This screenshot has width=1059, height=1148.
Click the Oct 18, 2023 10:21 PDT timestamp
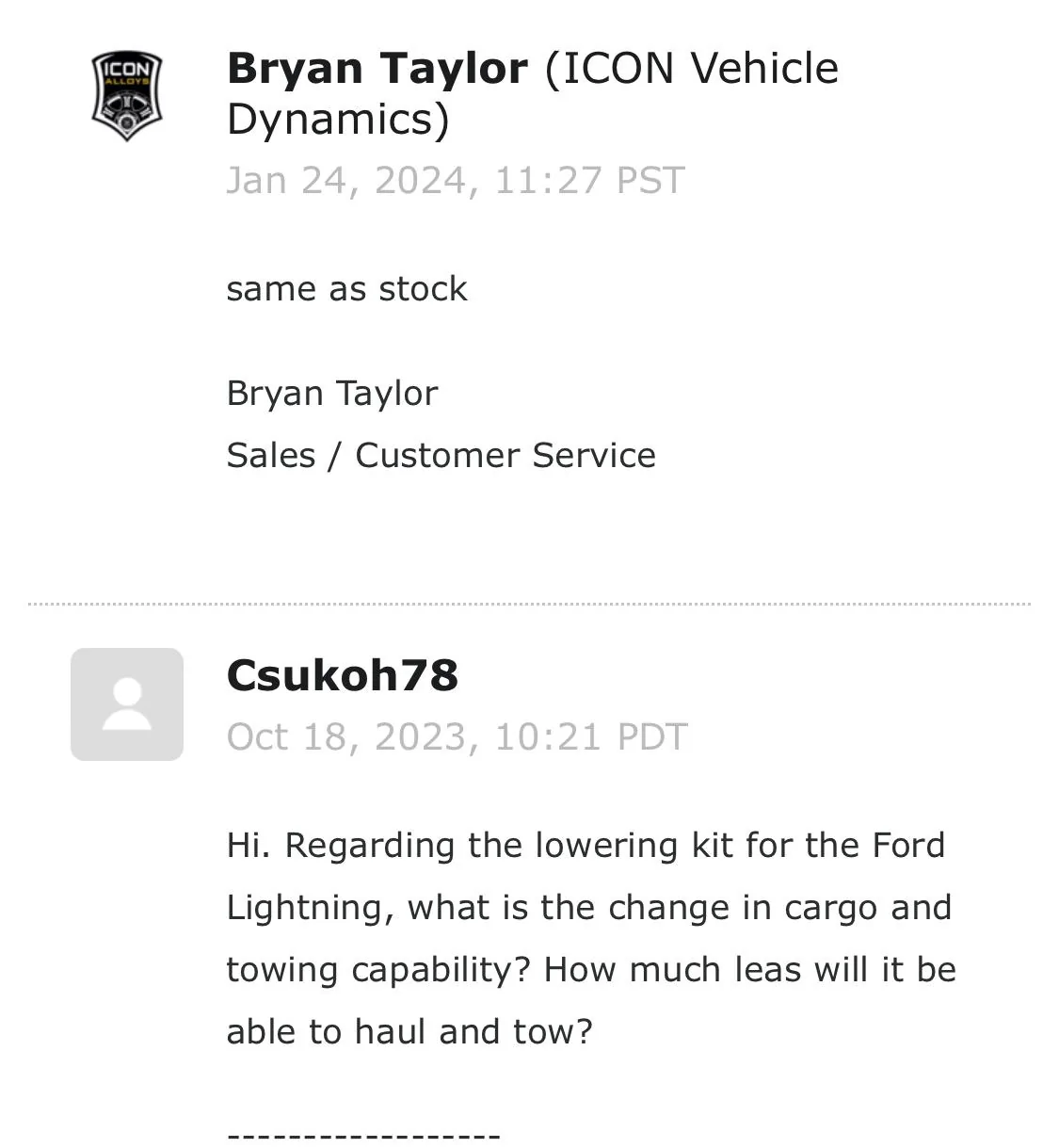(x=457, y=736)
